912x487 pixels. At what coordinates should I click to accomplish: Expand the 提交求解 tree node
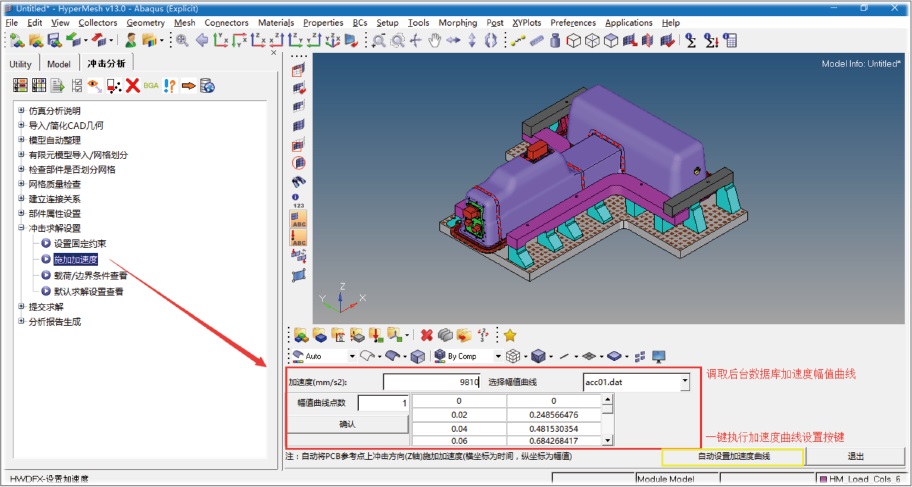[x=21, y=307]
